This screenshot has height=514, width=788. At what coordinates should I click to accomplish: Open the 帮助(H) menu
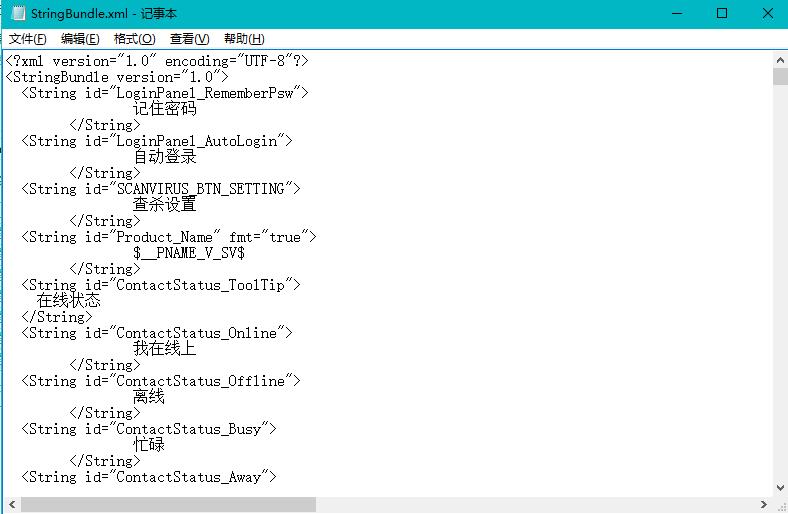click(x=244, y=39)
